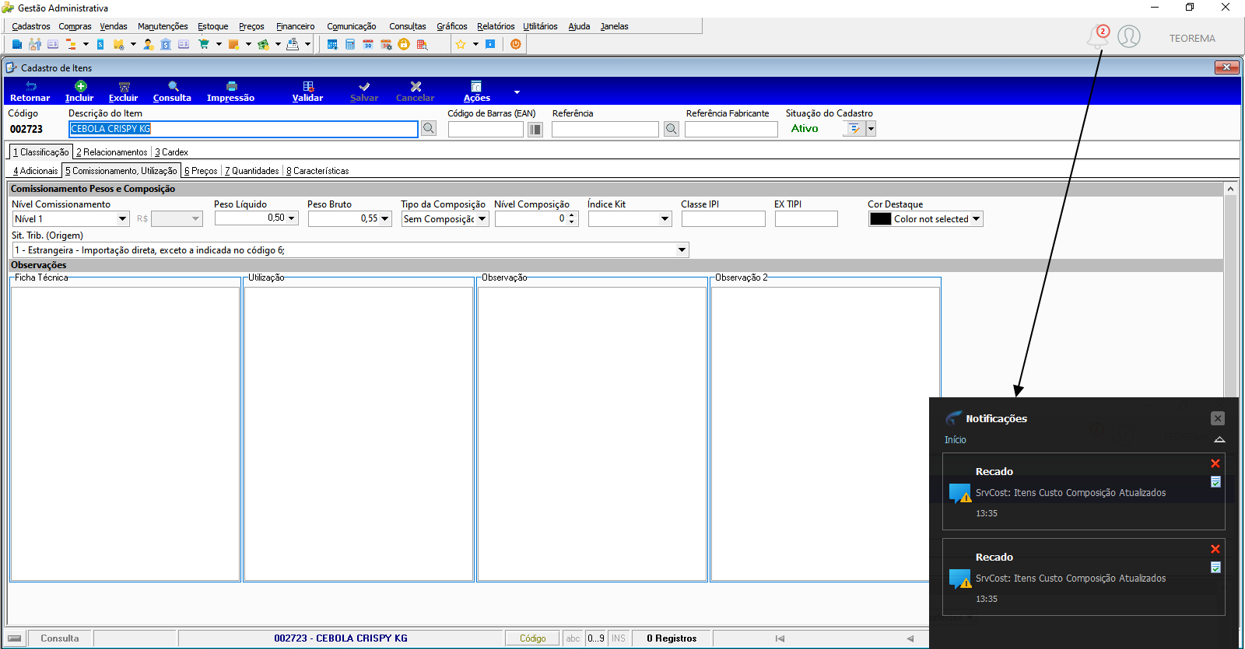Viewport: 1245px width, 649px height.
Task: Toggle abc mode in status bar
Action: [x=573, y=638]
